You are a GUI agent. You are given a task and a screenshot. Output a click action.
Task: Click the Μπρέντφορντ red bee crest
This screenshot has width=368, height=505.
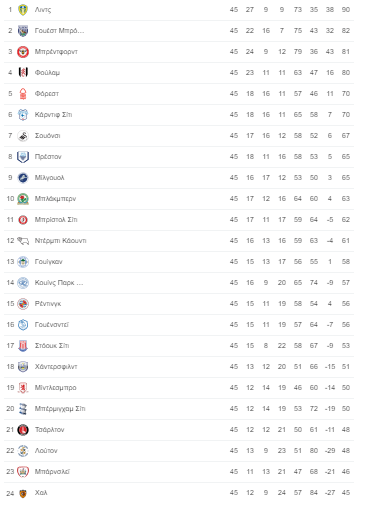tap(23, 52)
